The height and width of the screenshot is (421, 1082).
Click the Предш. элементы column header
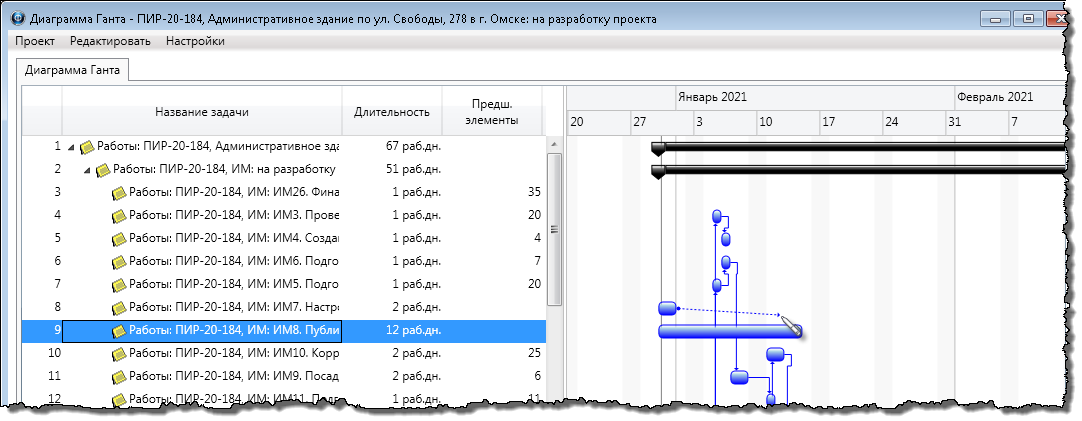coord(492,112)
